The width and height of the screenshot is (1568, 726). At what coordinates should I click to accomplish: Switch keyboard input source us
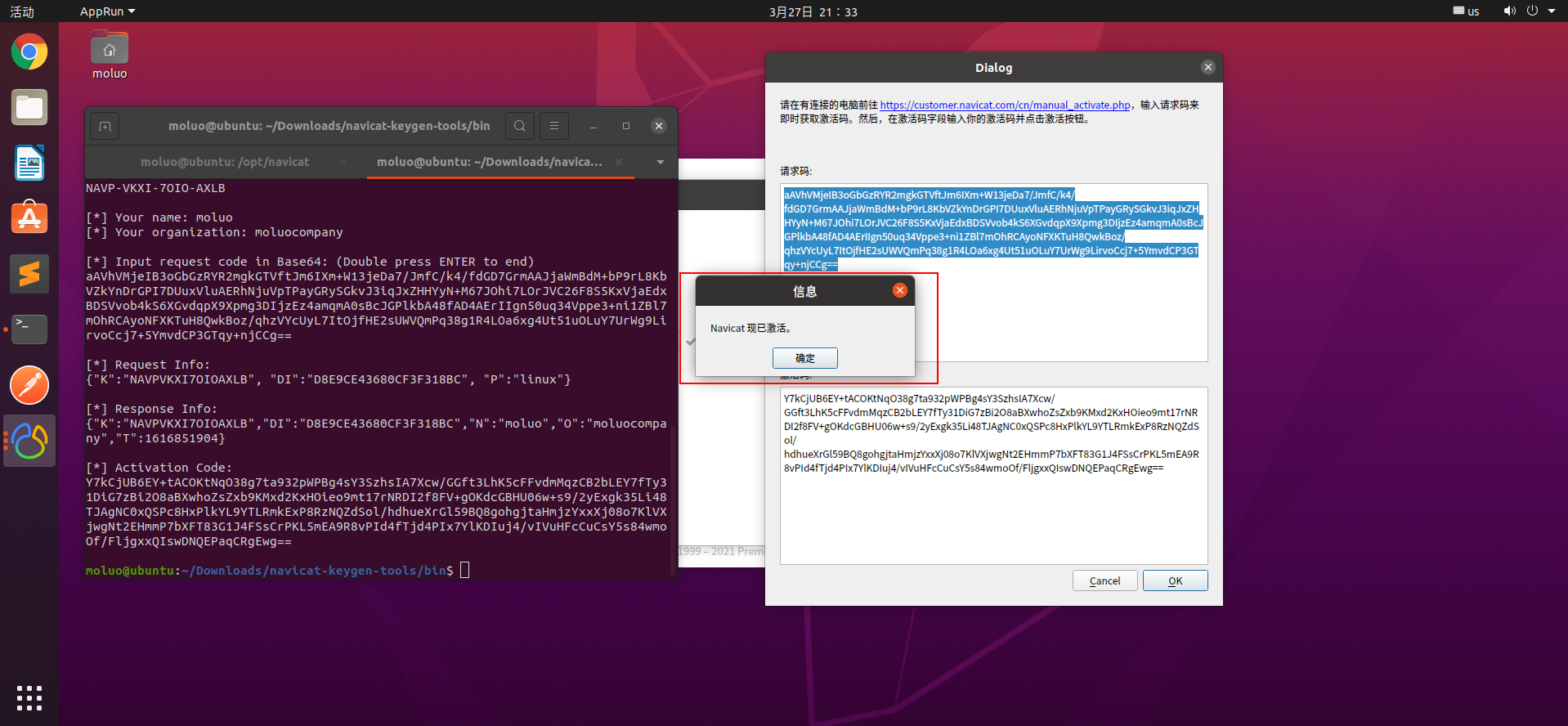point(1467,11)
